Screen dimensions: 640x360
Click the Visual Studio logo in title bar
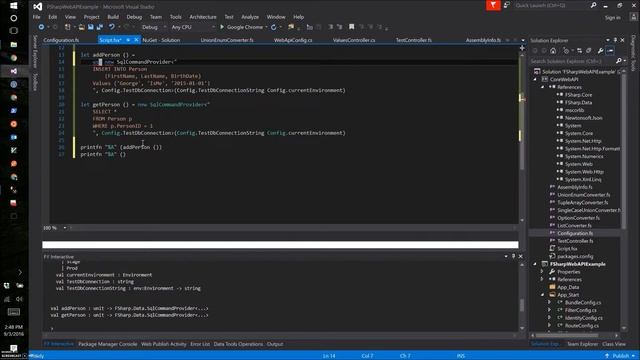tap(38, 6)
